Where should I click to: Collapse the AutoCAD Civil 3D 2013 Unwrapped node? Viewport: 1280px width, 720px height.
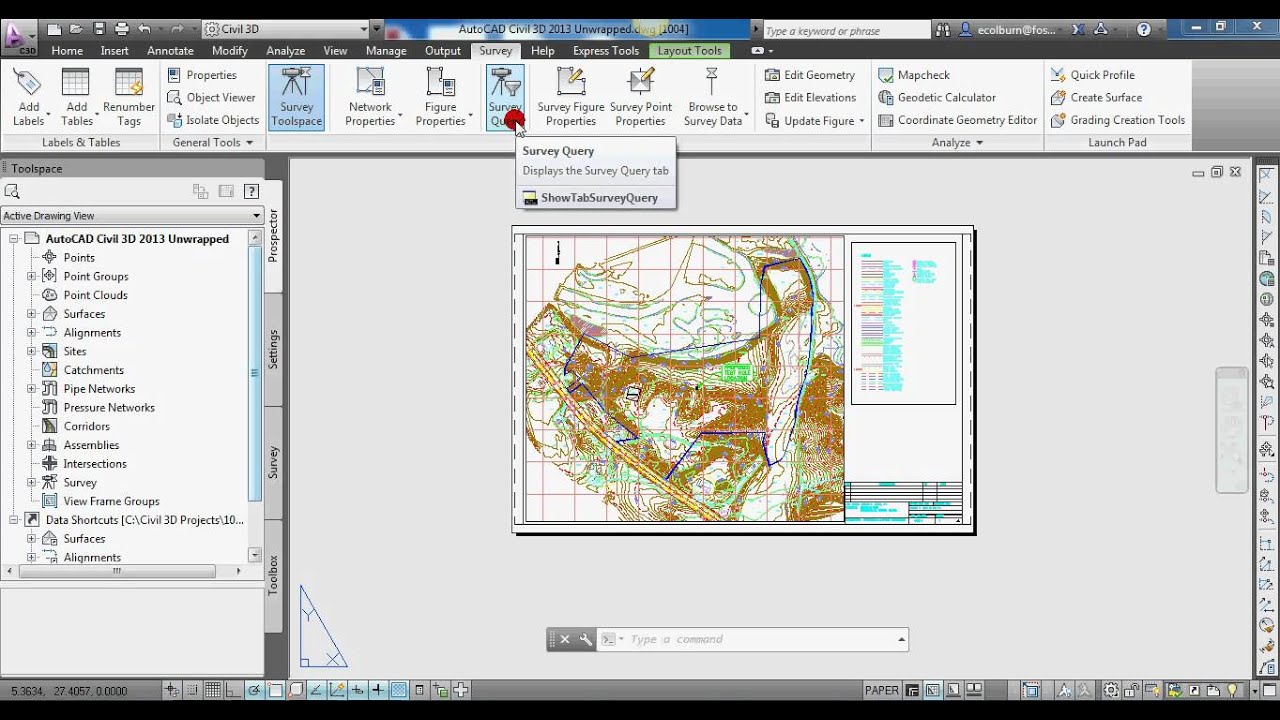pos(14,239)
